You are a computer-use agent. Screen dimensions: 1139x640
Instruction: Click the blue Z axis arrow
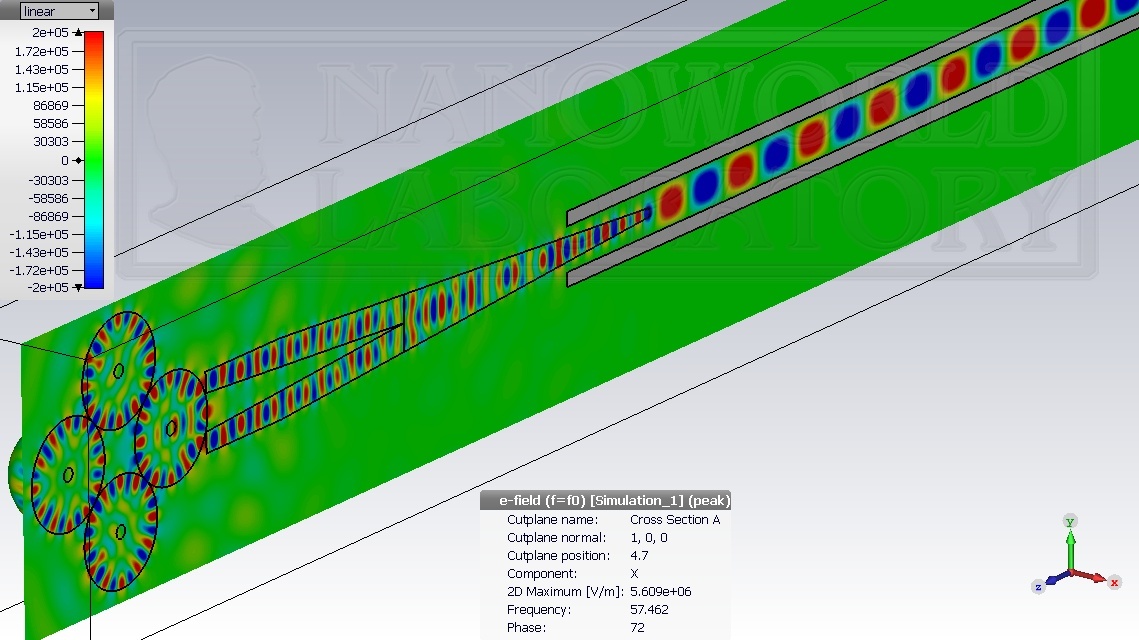1054,581
